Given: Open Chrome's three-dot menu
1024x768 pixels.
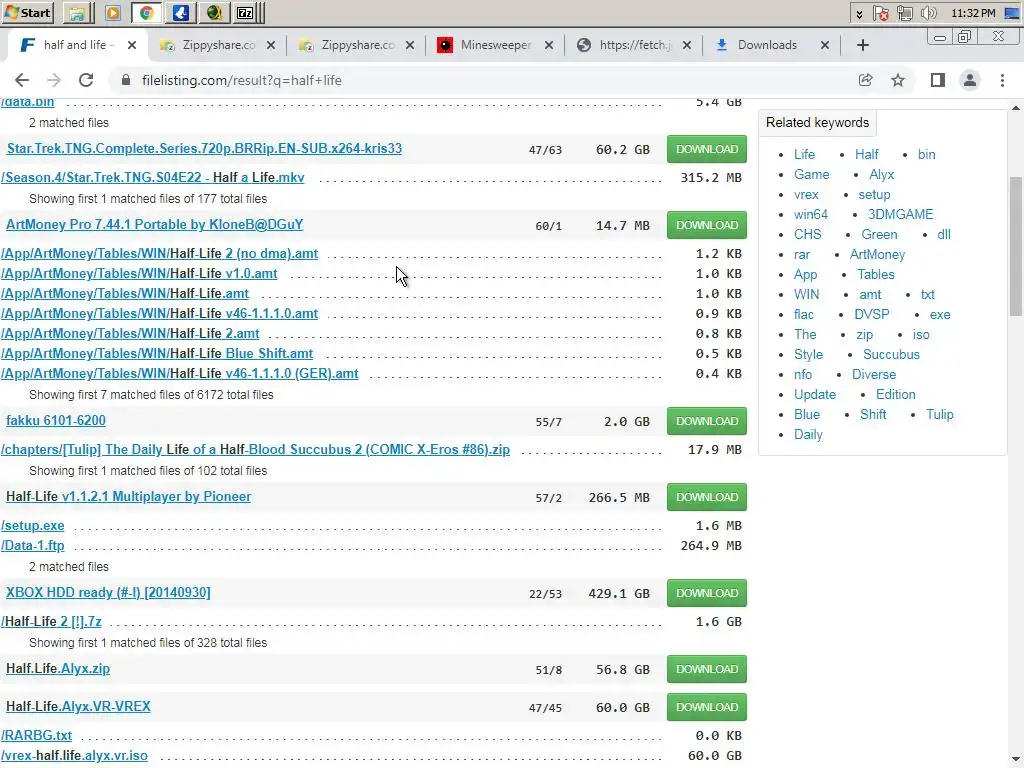Looking at the screenshot, I should tap(1002, 80).
